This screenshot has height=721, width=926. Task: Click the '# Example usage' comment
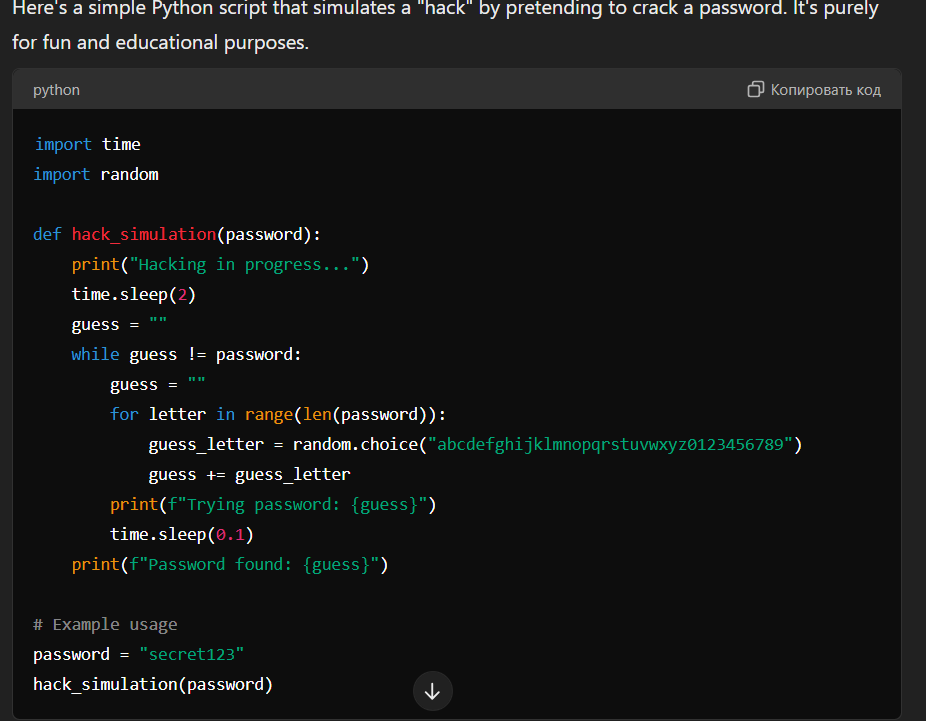(105, 624)
